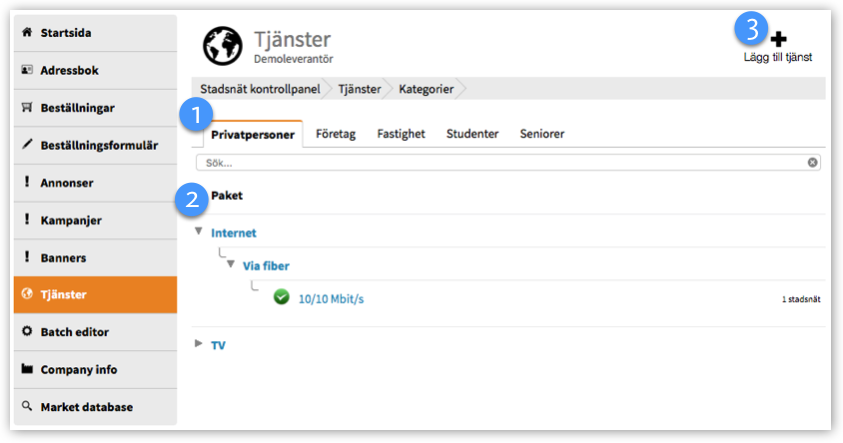This screenshot has width=843, height=443.
Task: Collapse the Via fiber subcategory
Action: tap(231, 265)
